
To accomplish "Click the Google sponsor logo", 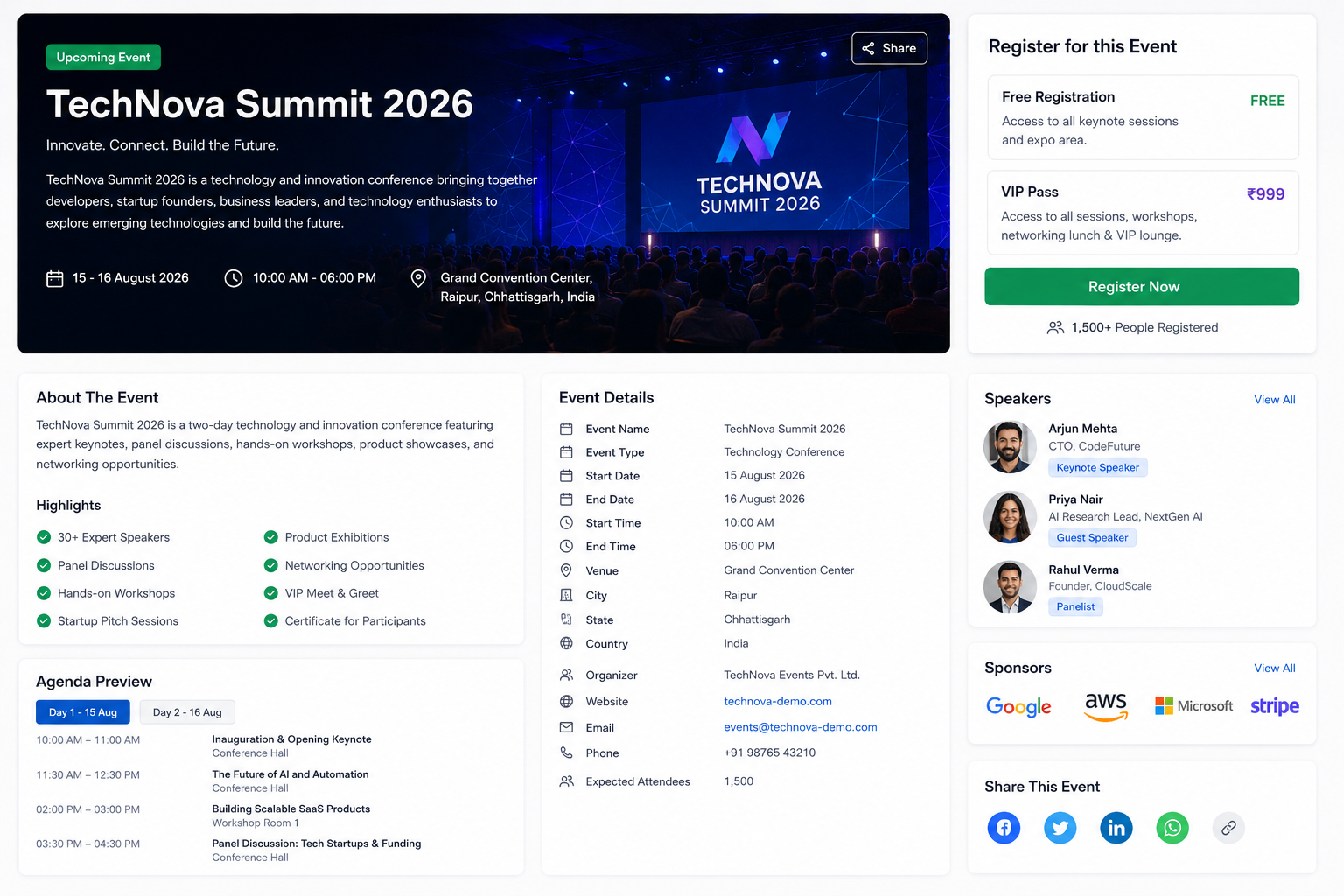I will (1018, 707).
